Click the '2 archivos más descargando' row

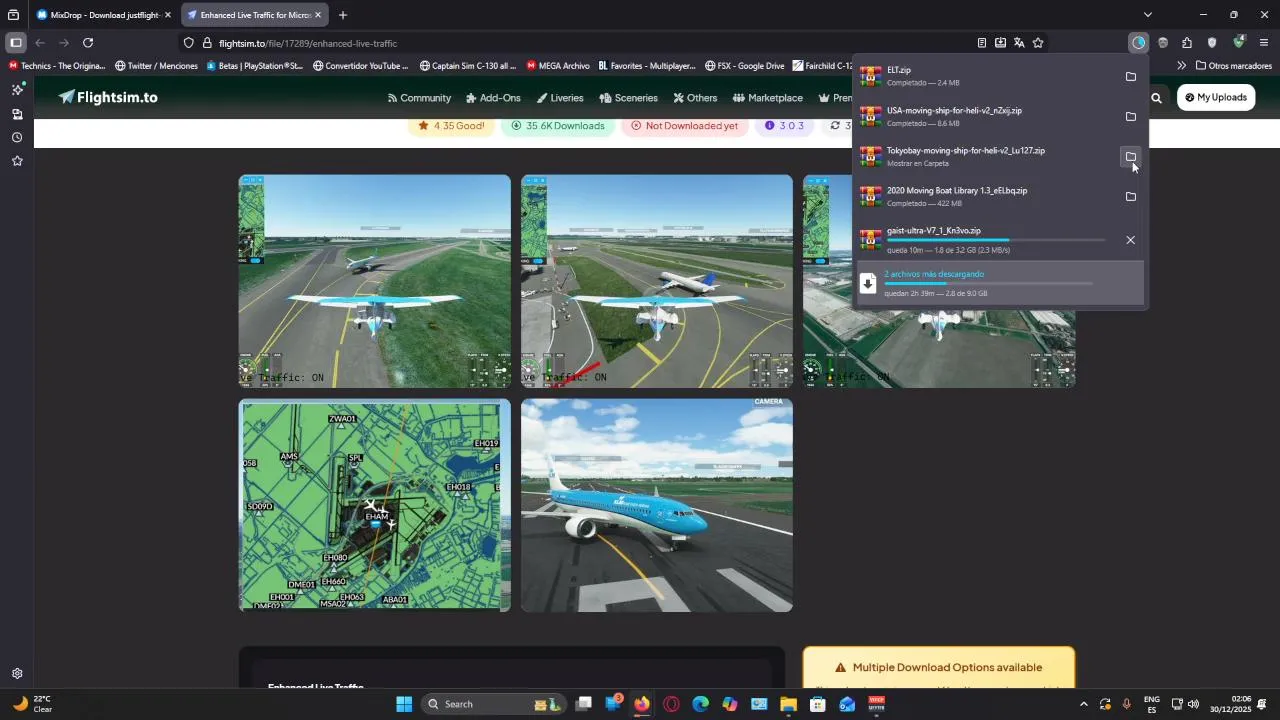click(x=1000, y=284)
